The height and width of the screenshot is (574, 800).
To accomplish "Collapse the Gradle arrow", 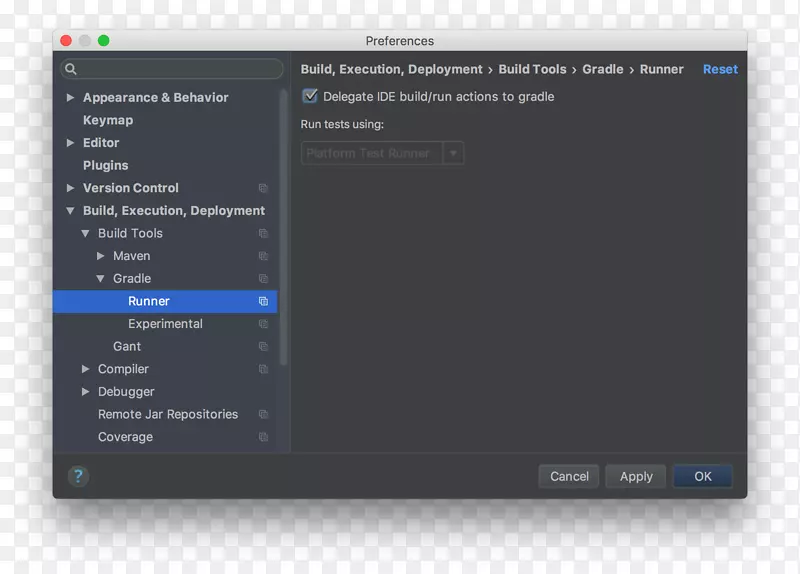I will 101,279.
